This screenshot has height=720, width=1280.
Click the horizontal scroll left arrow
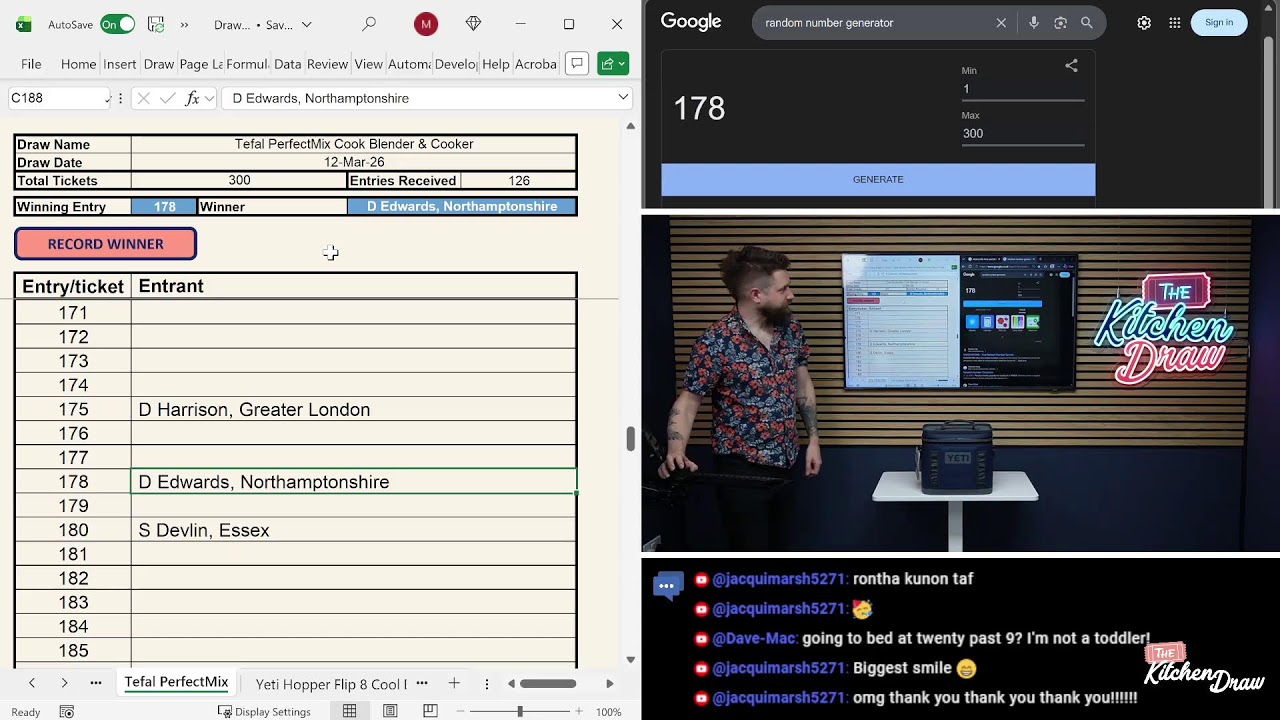coord(511,684)
